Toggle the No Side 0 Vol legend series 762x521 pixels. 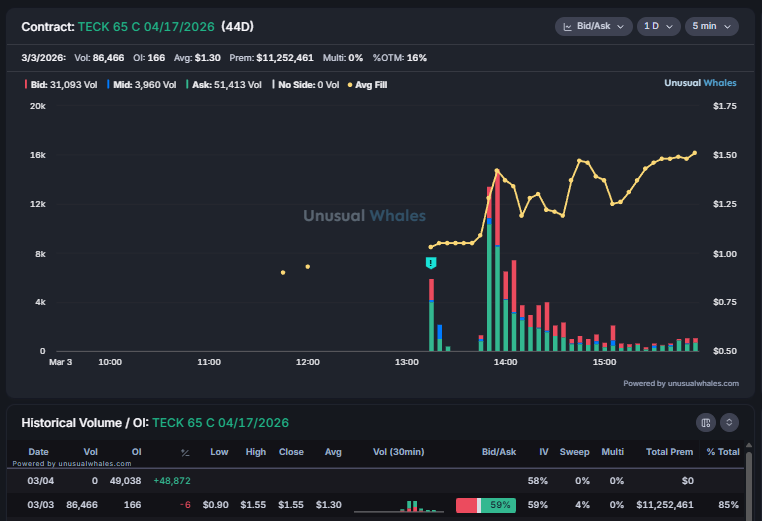coord(306,85)
